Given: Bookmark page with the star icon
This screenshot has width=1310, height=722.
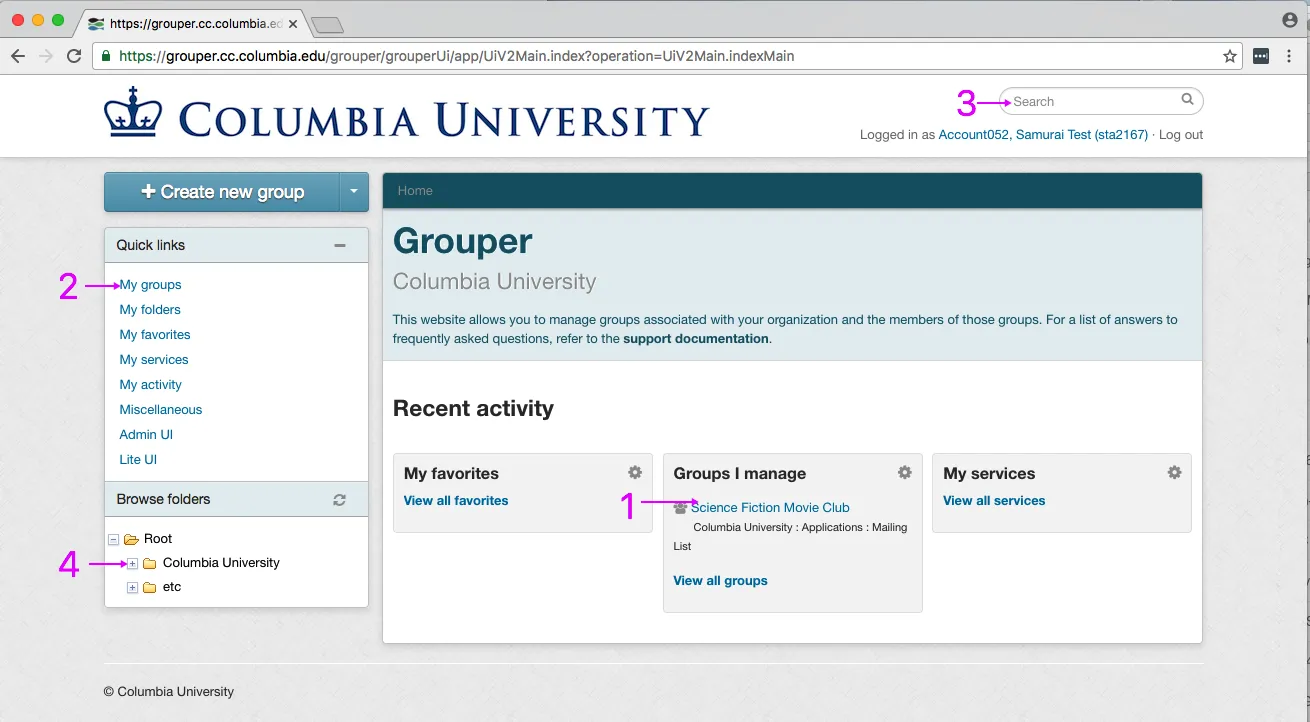Looking at the screenshot, I should coord(1230,56).
